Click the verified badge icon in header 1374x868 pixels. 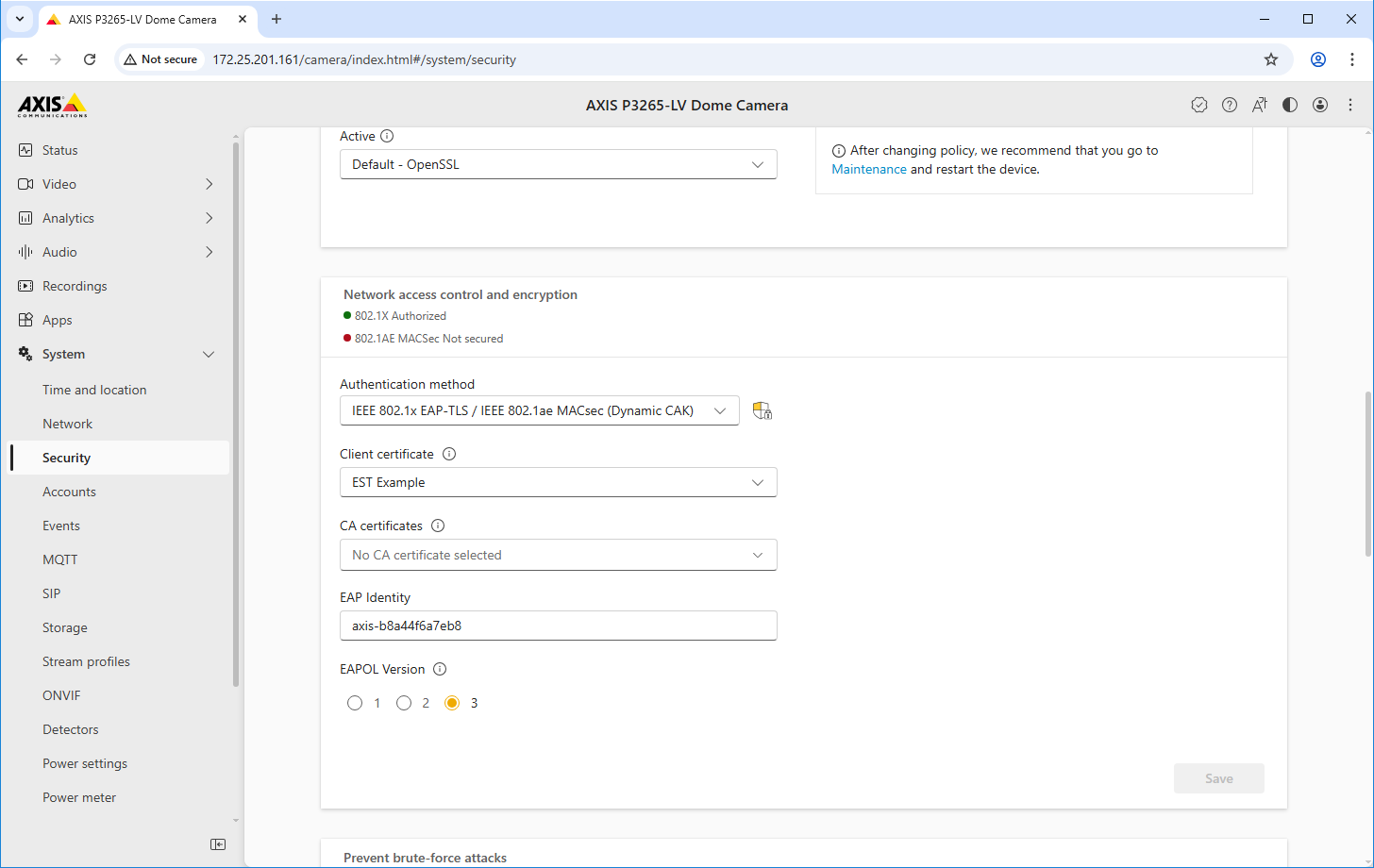(x=1199, y=105)
